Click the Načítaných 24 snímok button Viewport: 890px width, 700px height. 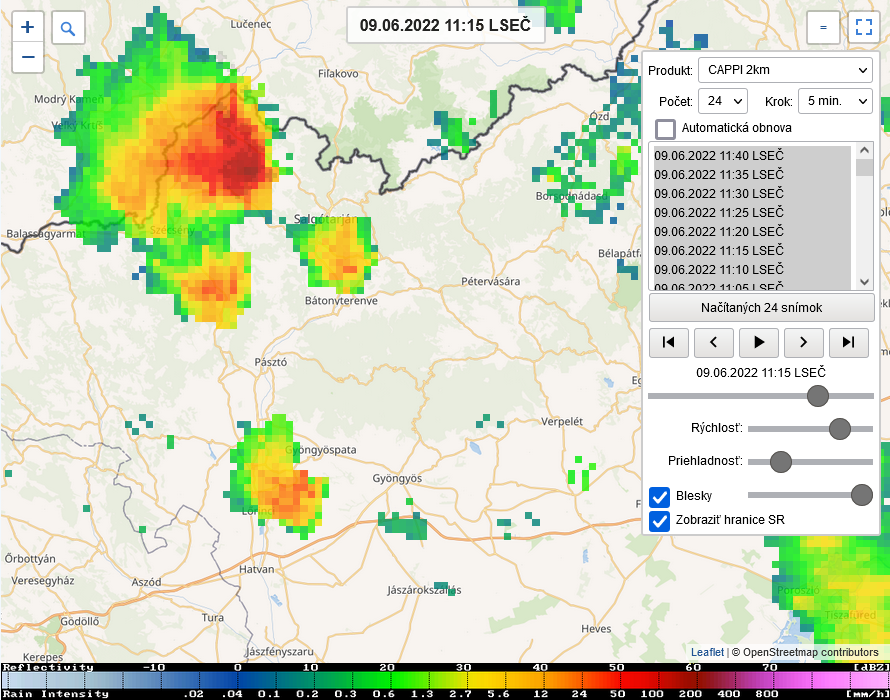click(x=761, y=307)
